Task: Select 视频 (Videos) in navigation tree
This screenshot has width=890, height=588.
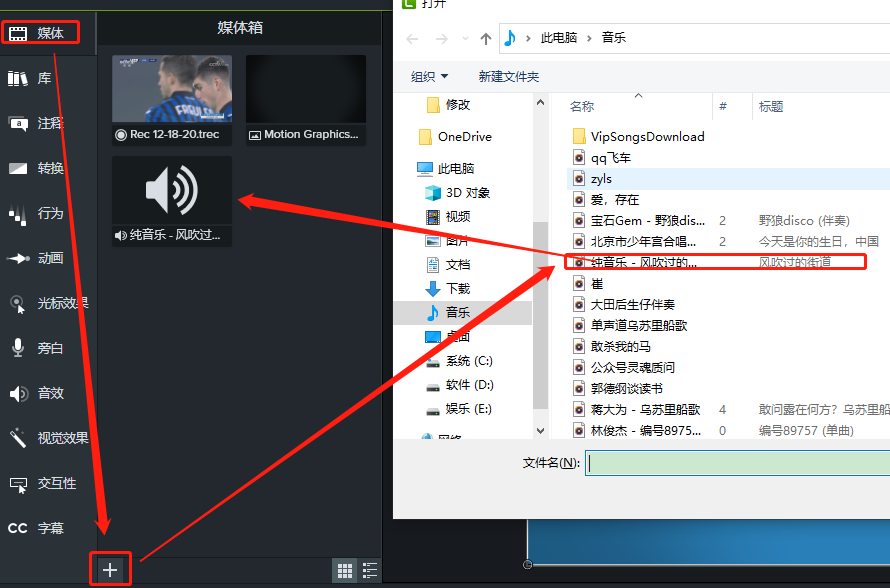Action: [x=448, y=217]
